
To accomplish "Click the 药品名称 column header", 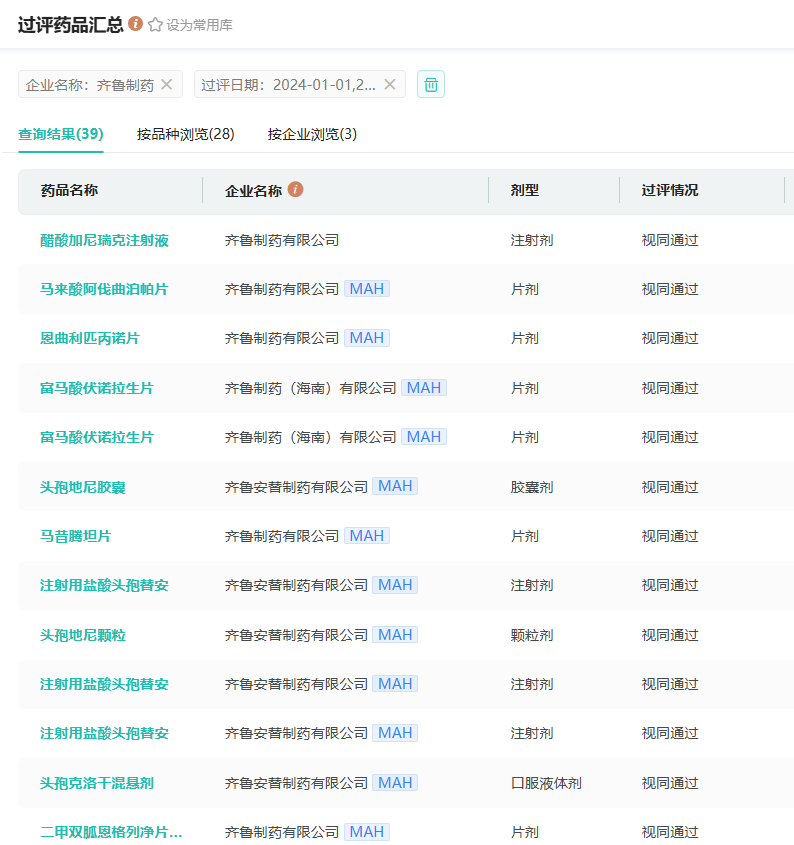I will coord(69,190).
